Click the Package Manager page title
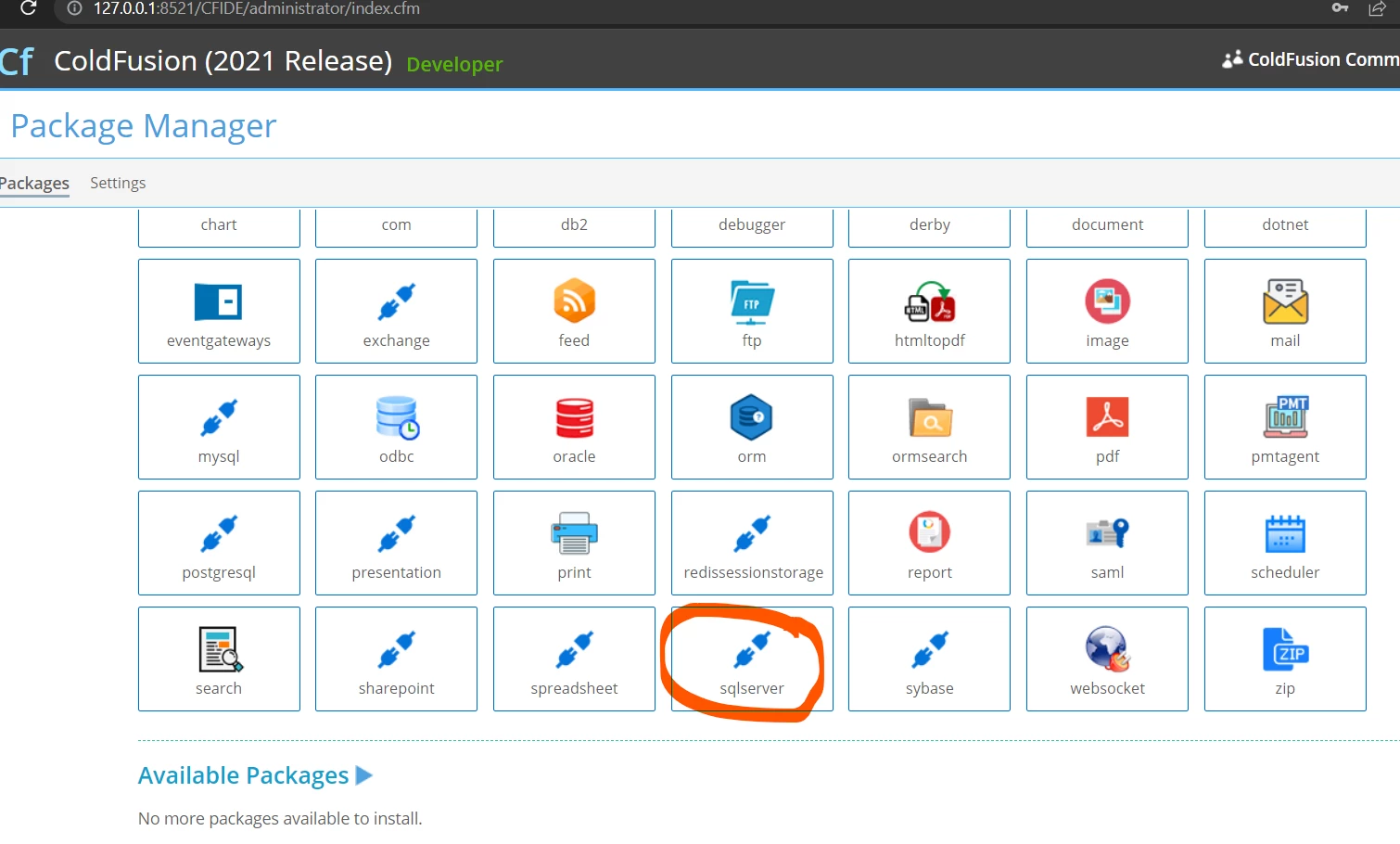The width and height of the screenshot is (1400, 844). [144, 126]
